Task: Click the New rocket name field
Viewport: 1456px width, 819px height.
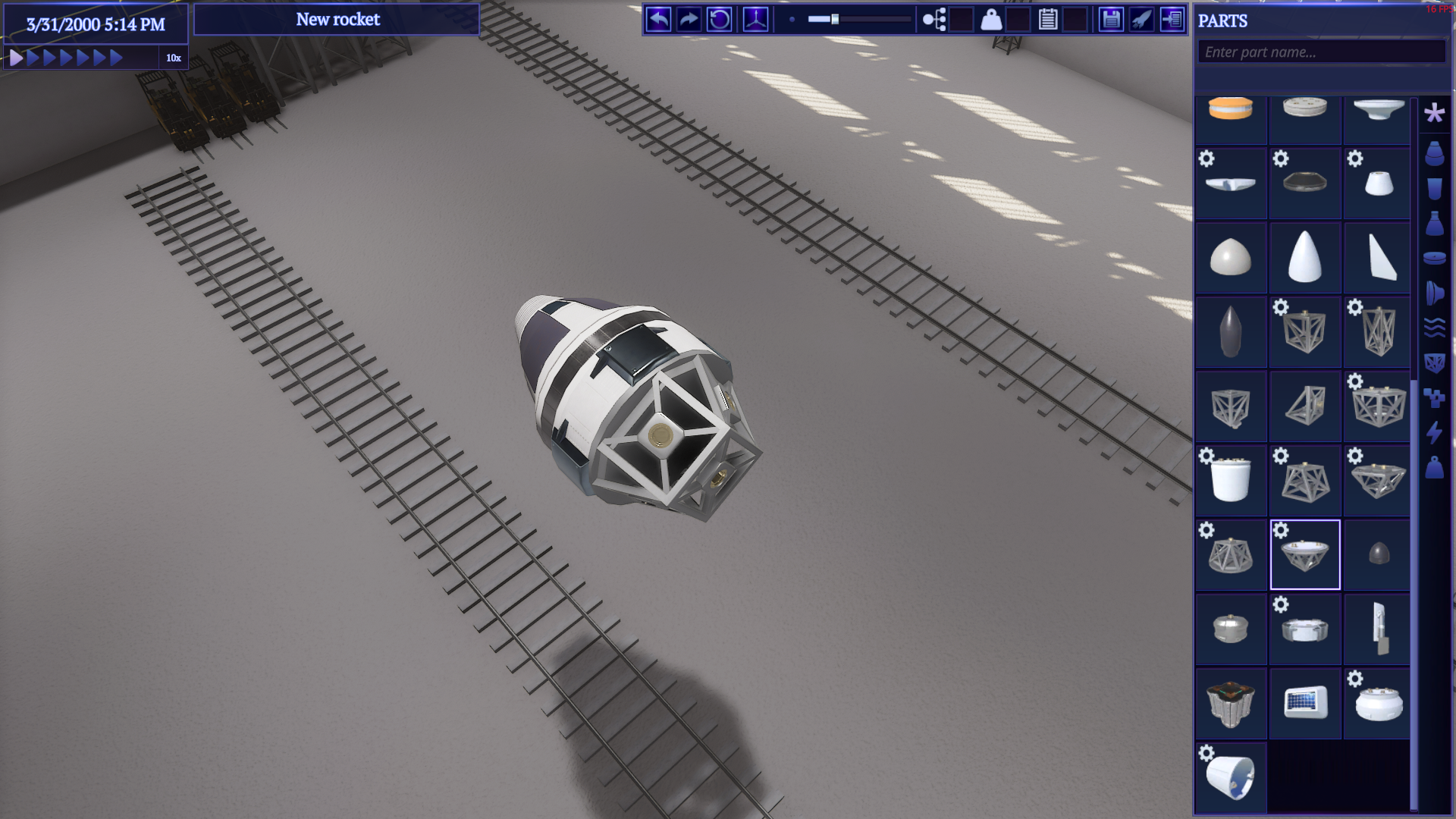Action: [337, 20]
